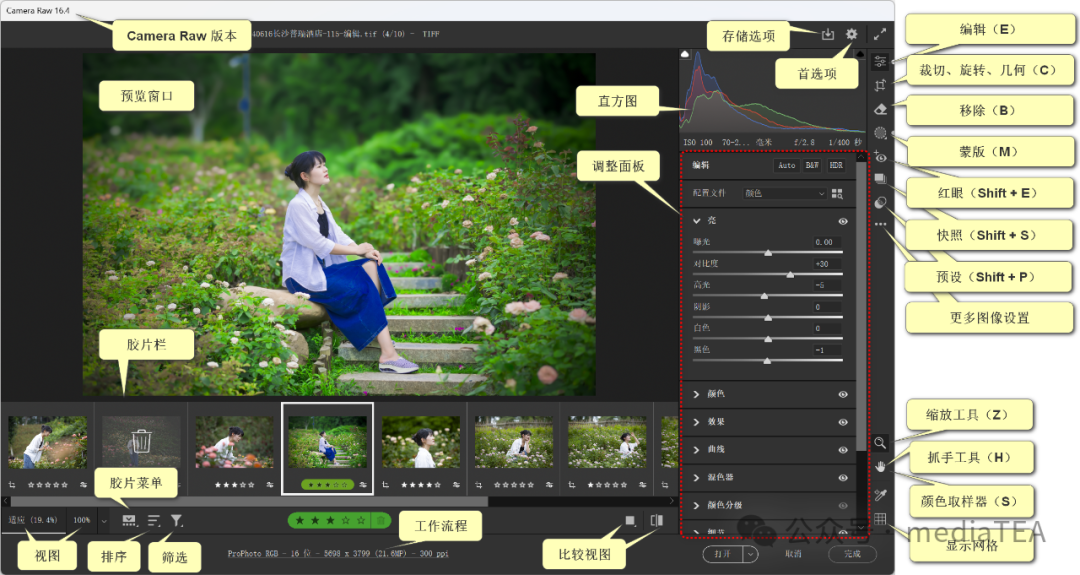Open the zoom level dropdown next to 100%
The width and height of the screenshot is (1080, 575).
tap(104, 521)
